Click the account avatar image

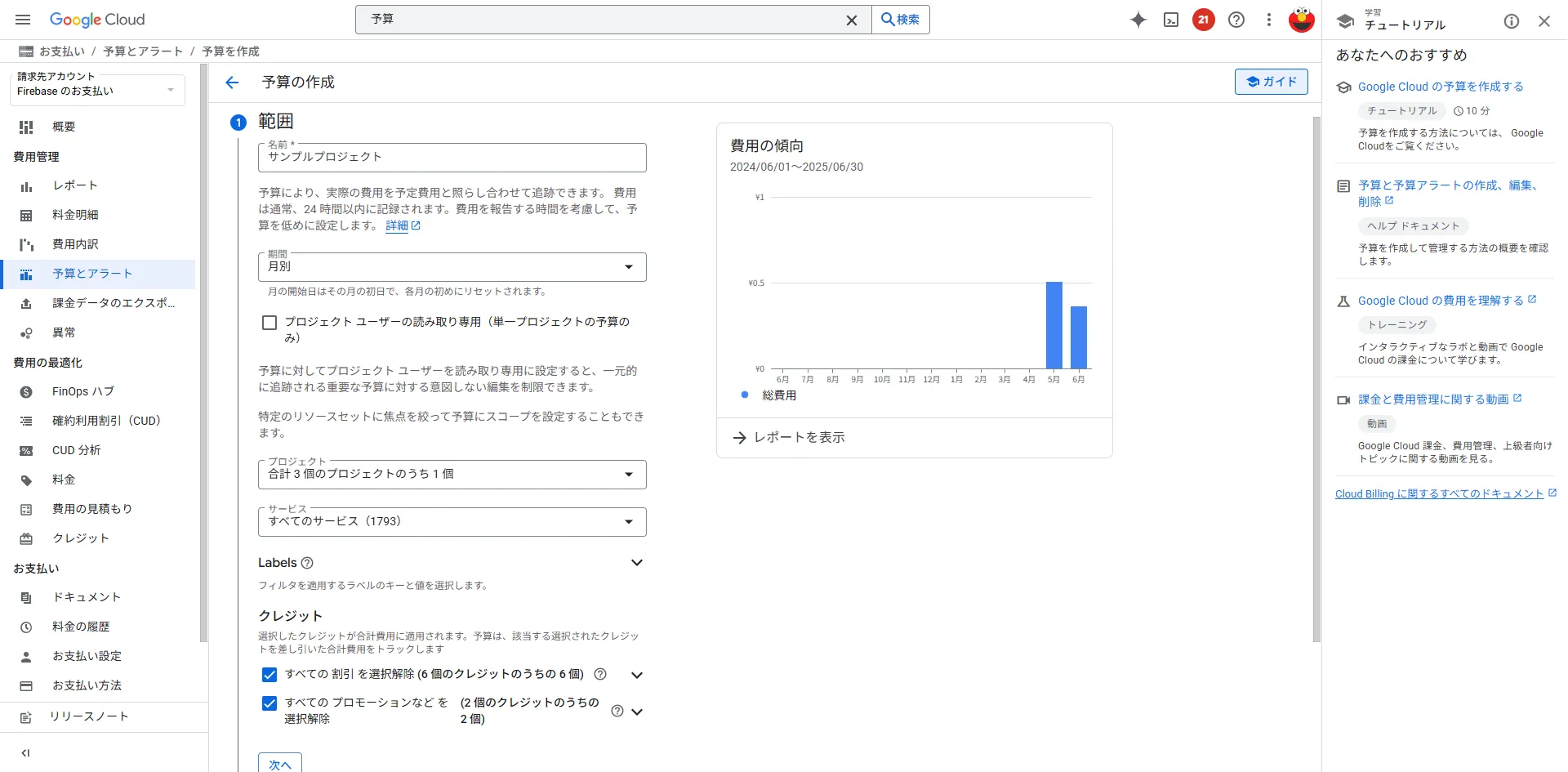click(x=1301, y=20)
